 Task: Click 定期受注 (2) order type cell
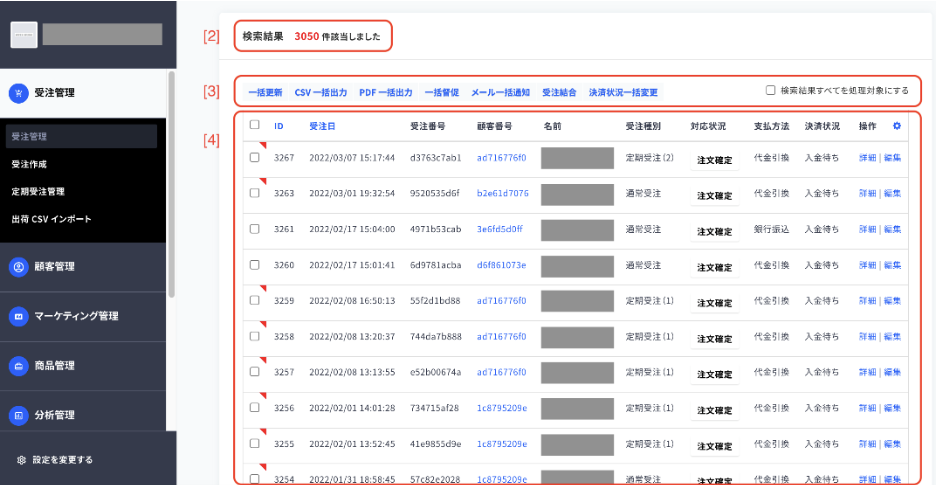[649, 158]
